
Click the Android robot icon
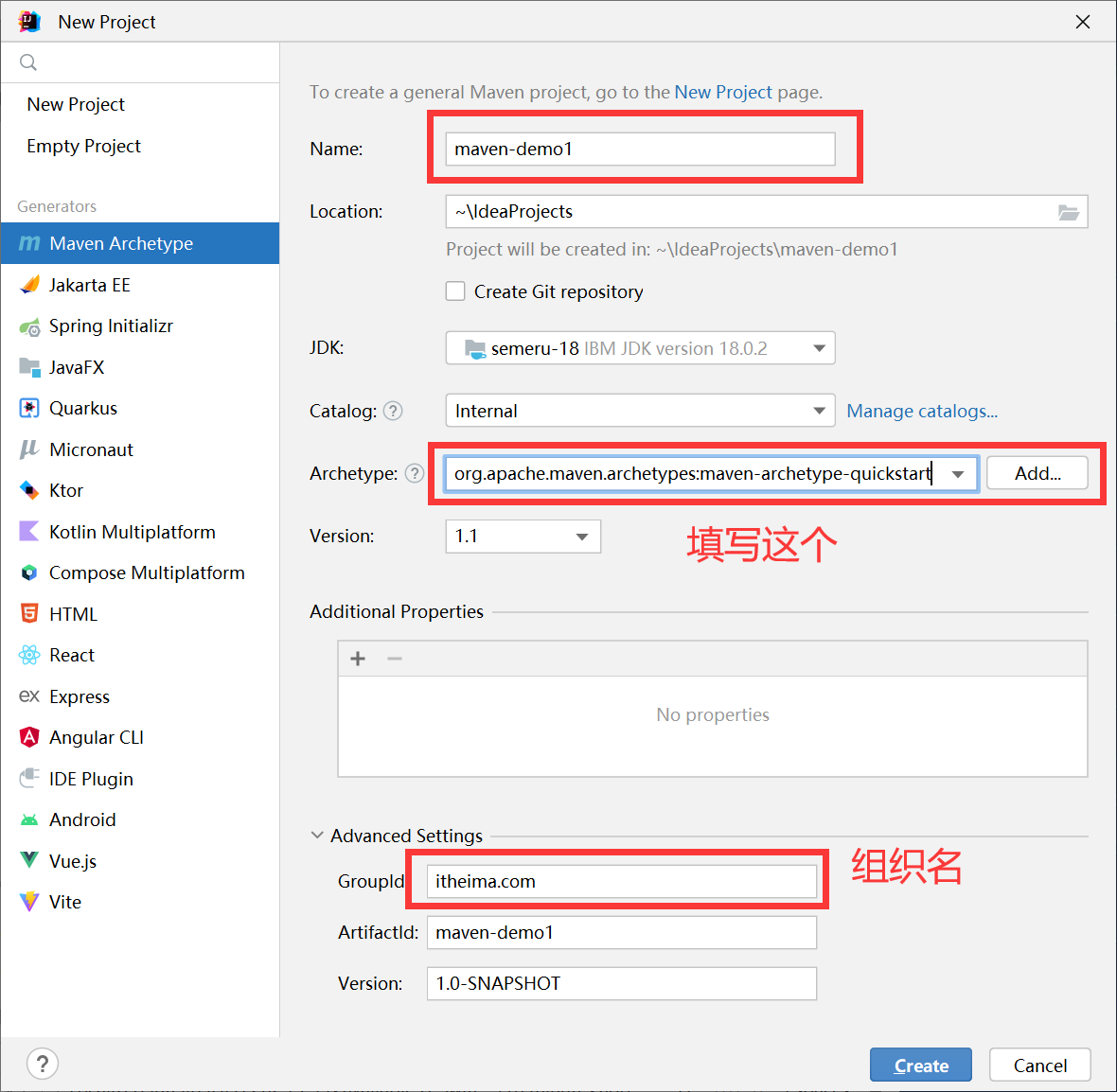coord(29,819)
